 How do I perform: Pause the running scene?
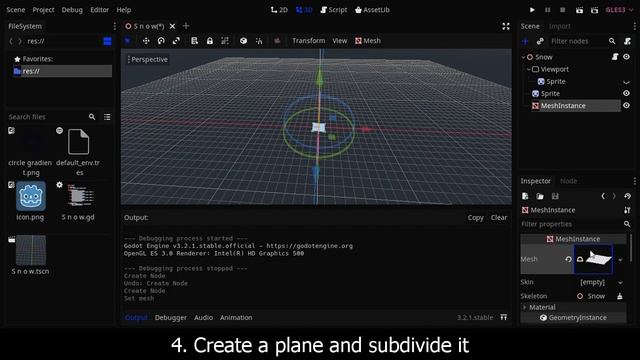pyautogui.click(x=547, y=10)
